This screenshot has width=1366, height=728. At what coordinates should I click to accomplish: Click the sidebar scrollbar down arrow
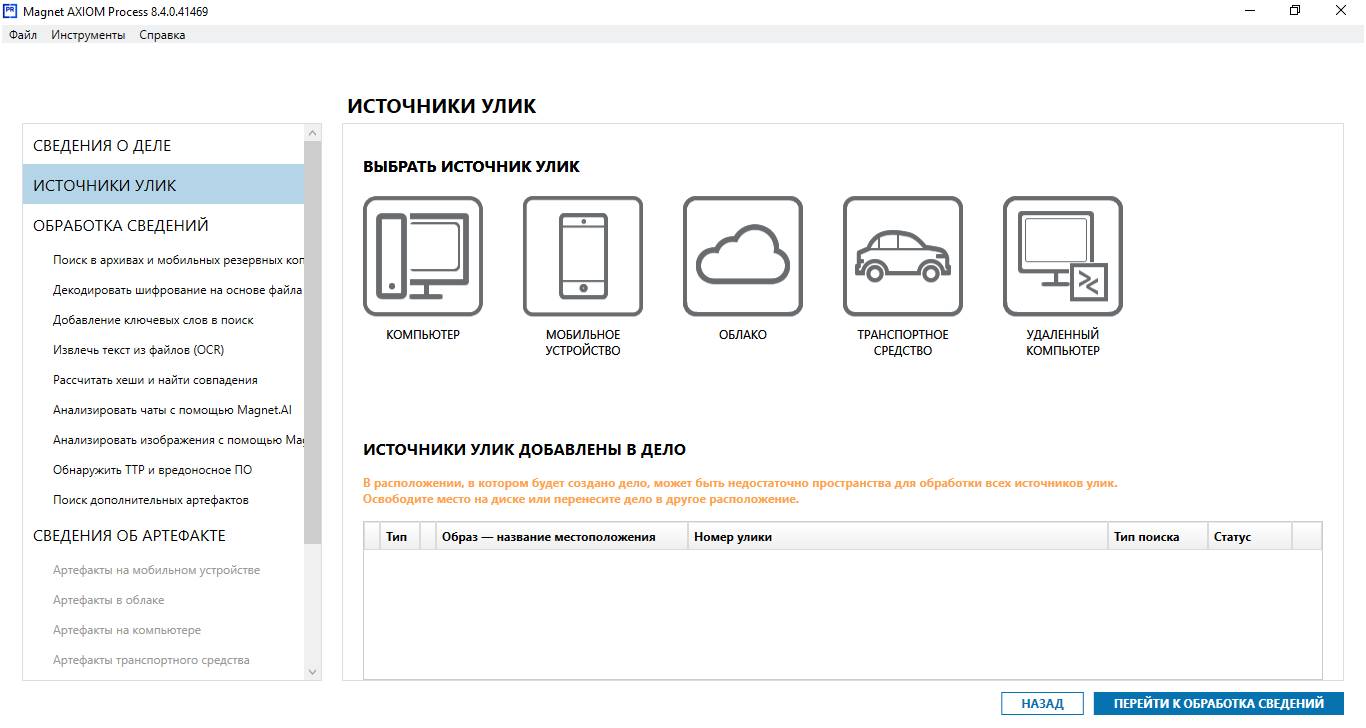[313, 672]
